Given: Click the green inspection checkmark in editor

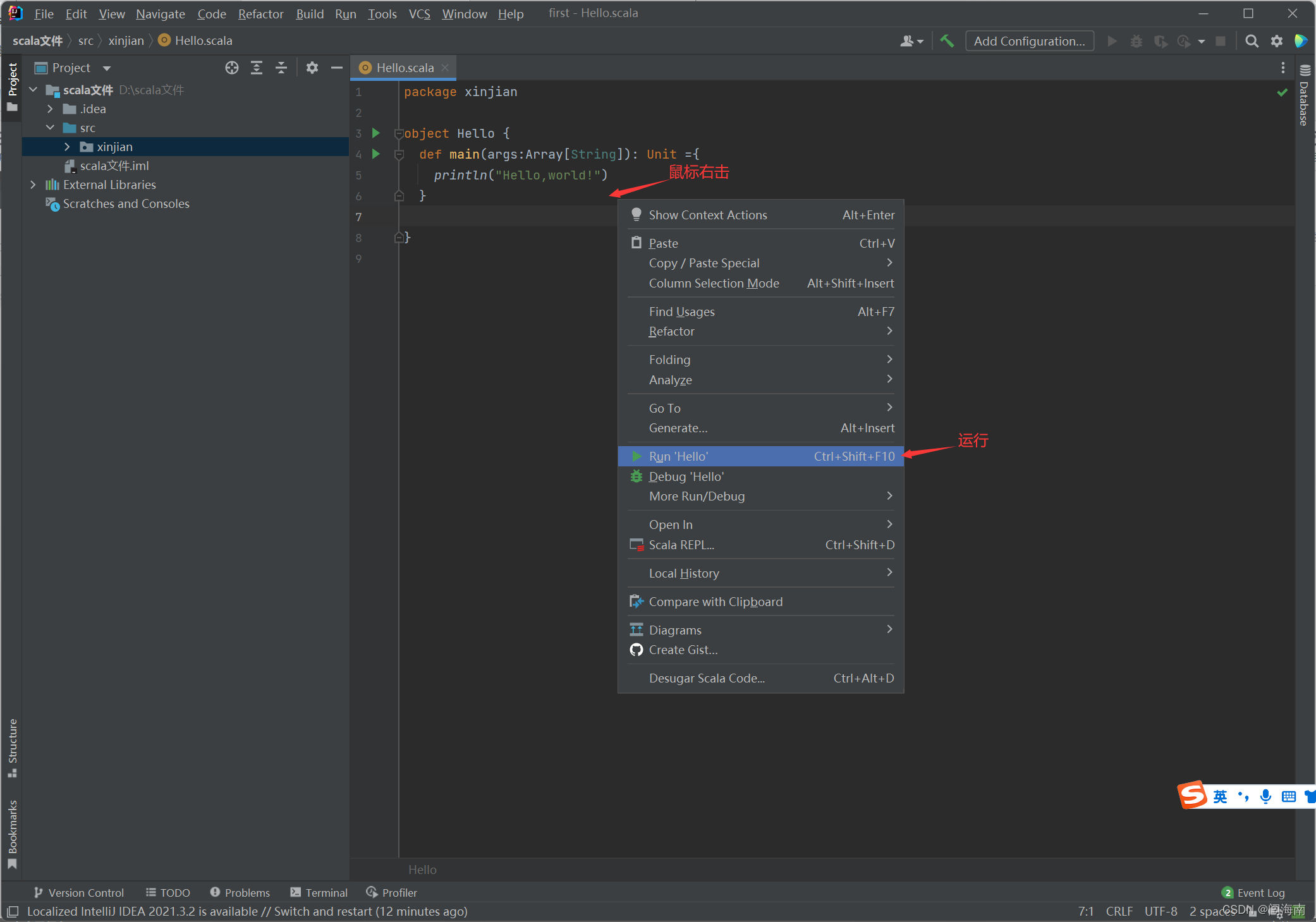Looking at the screenshot, I should [x=1282, y=92].
